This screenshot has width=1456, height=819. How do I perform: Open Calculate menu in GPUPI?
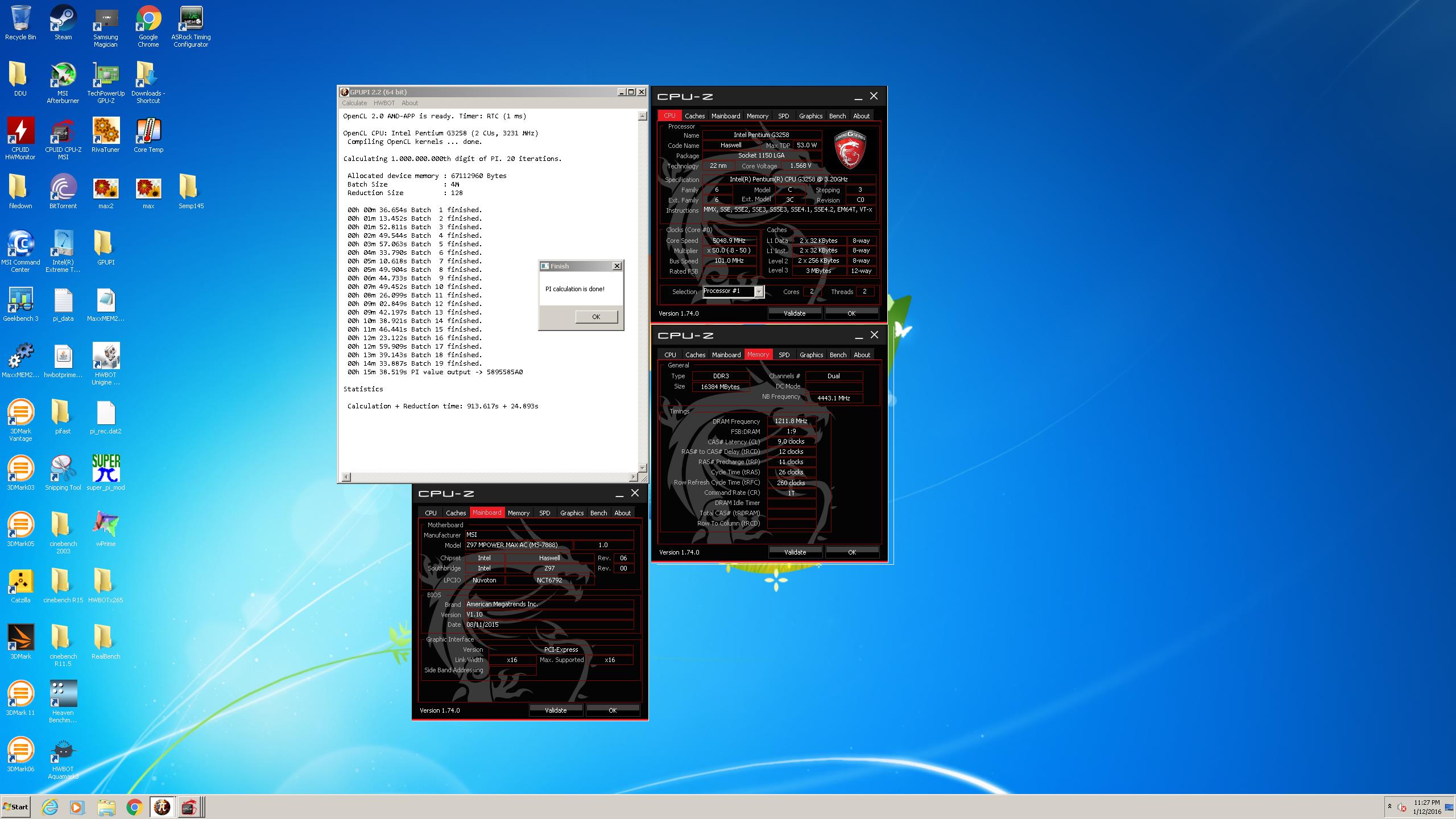pyautogui.click(x=354, y=103)
